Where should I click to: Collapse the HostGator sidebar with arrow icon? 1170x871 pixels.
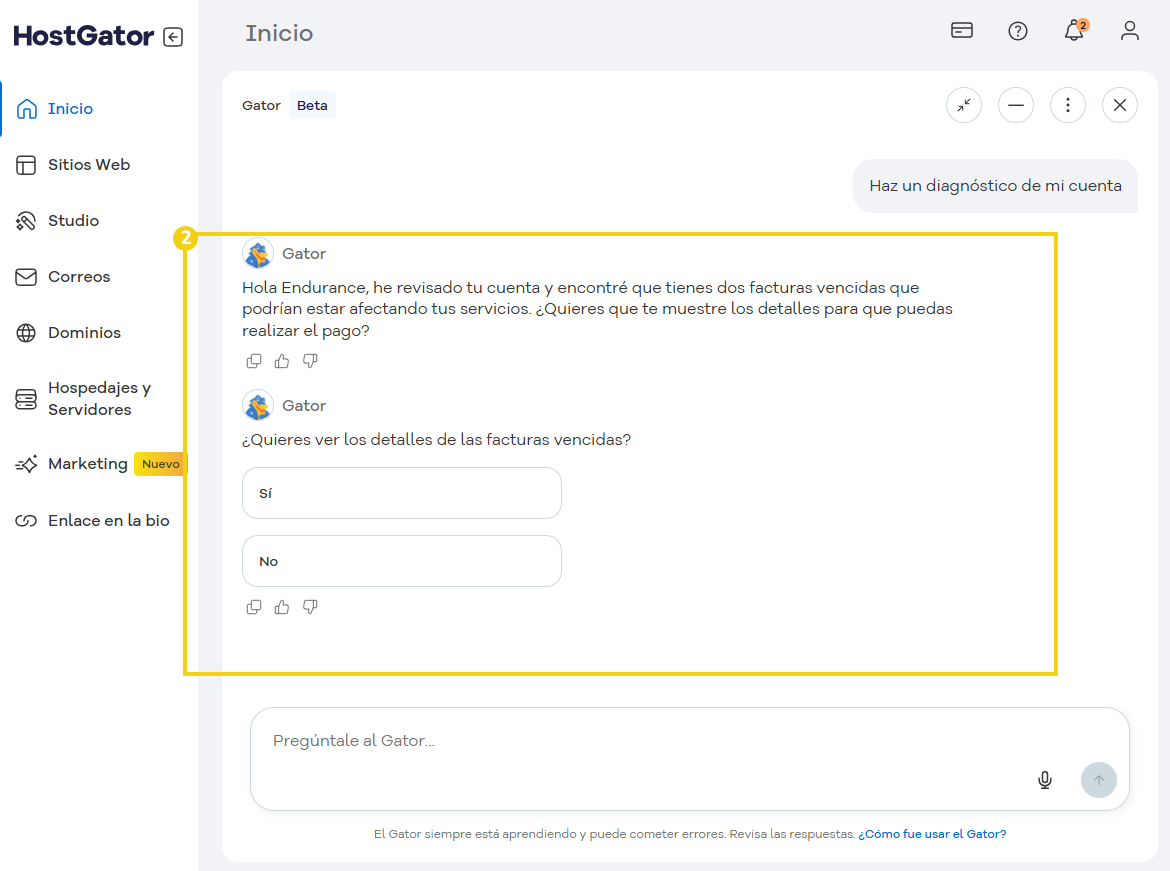(x=173, y=37)
